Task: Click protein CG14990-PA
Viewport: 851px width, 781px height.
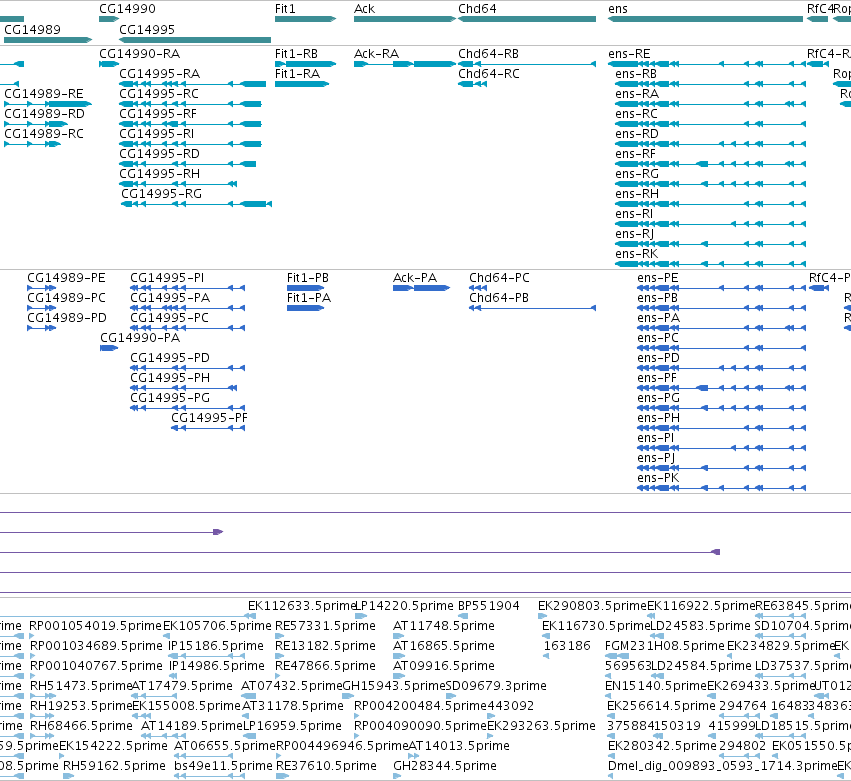Action: click(140, 338)
